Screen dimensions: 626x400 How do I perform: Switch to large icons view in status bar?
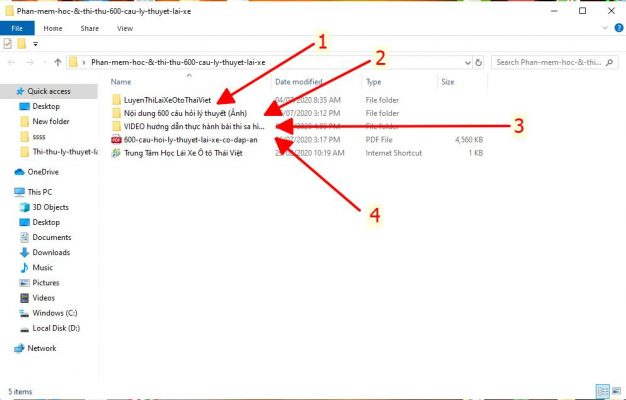(614, 390)
